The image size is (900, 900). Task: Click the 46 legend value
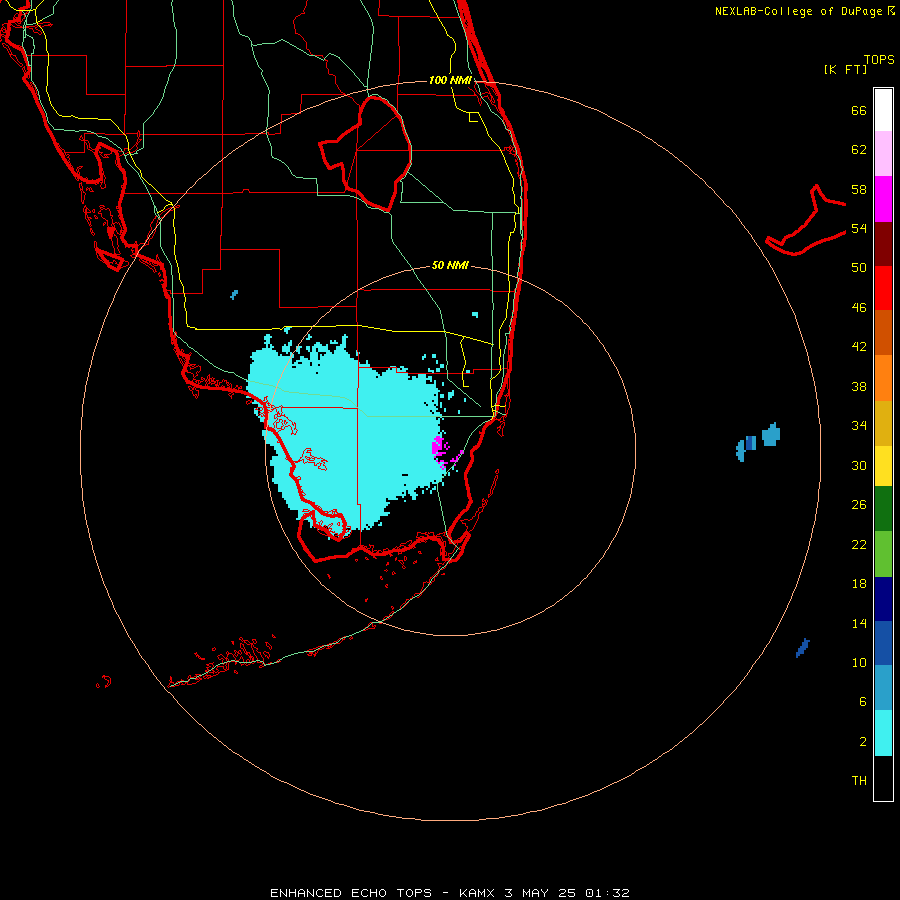pos(859,307)
